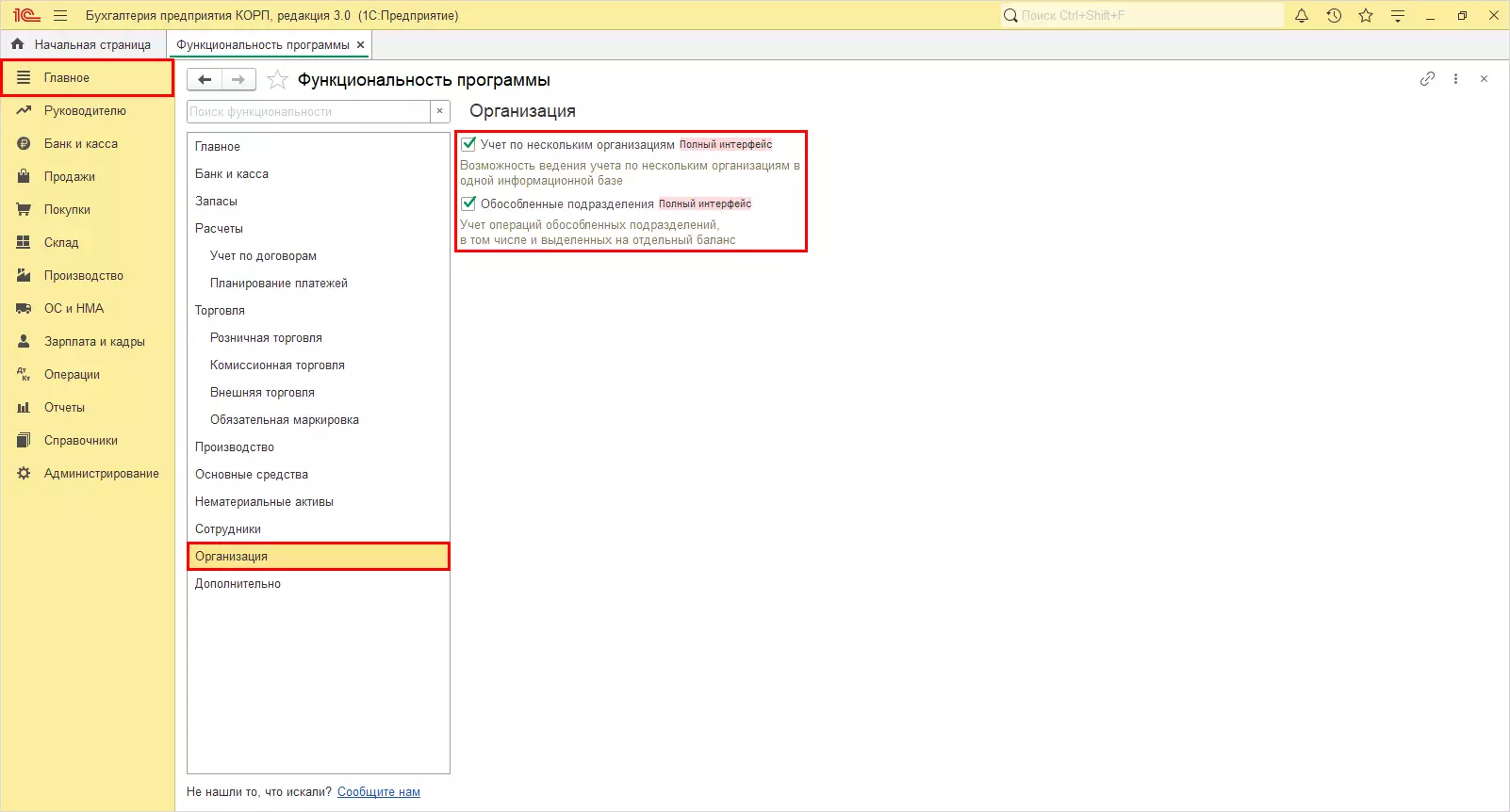This screenshot has width=1510, height=812.
Task: Click the Зарплата и кадры person icon
Action: click(x=24, y=341)
